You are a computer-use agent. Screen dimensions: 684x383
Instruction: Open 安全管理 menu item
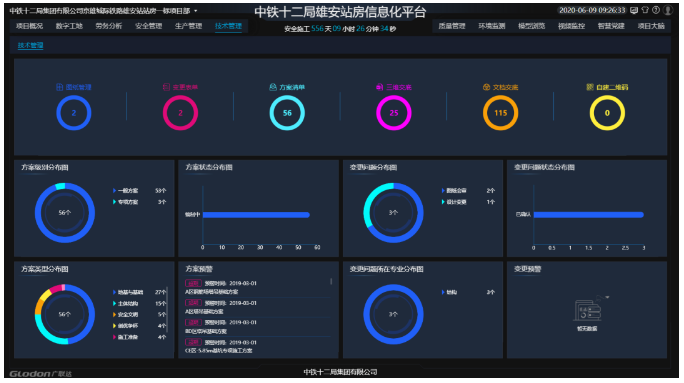click(149, 26)
